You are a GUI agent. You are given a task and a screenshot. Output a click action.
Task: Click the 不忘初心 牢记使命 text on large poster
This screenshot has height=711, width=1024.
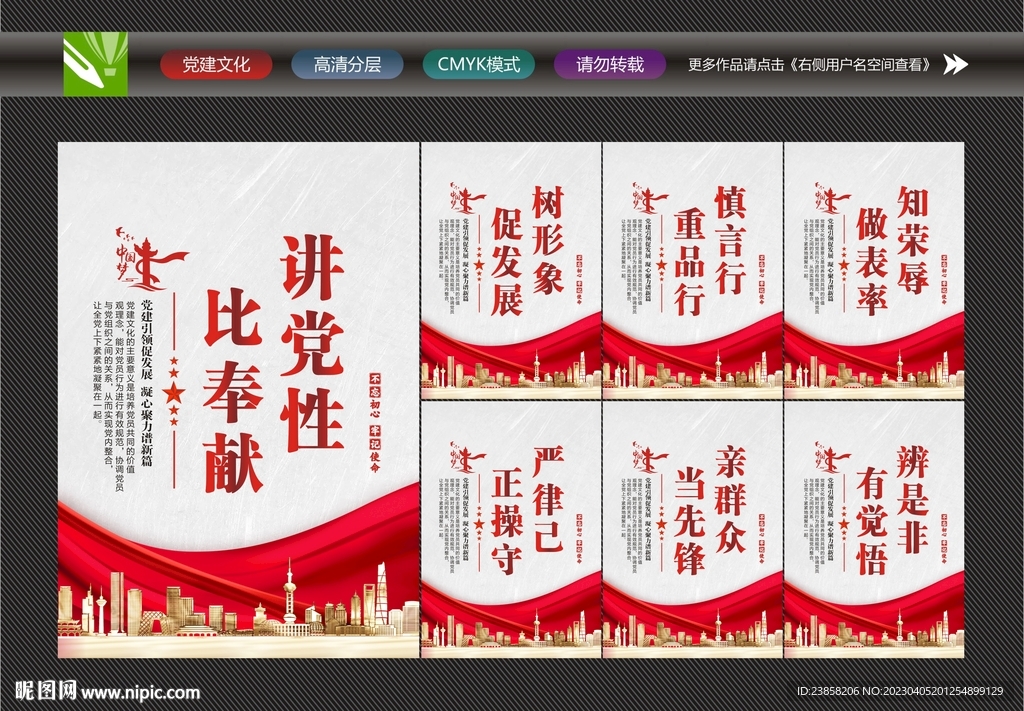point(375,422)
